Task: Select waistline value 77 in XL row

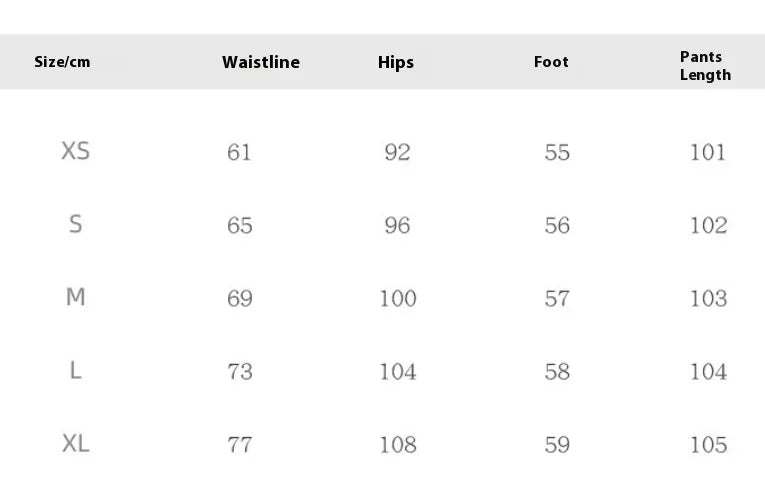Action: [240, 445]
